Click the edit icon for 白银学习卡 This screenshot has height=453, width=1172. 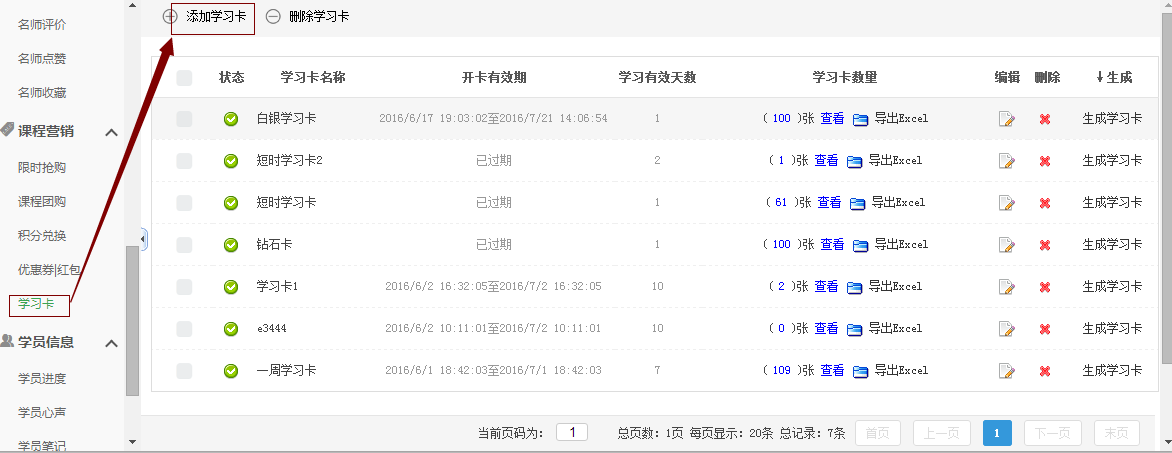(x=1006, y=119)
